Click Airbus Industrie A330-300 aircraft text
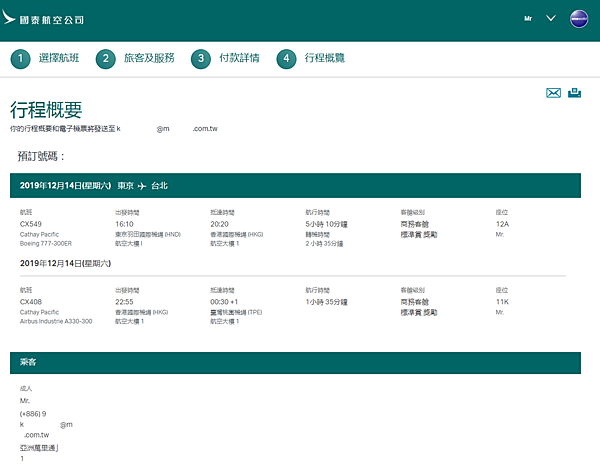This screenshot has width=600, height=465. [x=56, y=321]
